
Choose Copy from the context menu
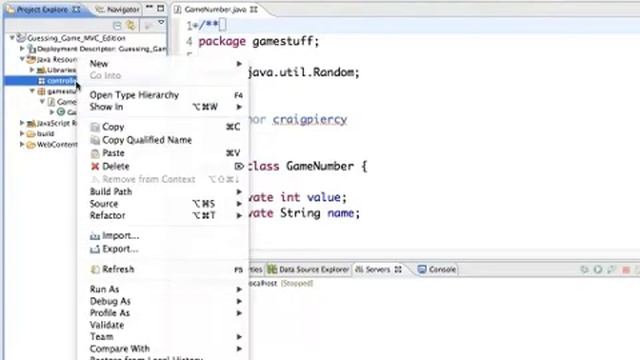pyautogui.click(x=163, y=127)
